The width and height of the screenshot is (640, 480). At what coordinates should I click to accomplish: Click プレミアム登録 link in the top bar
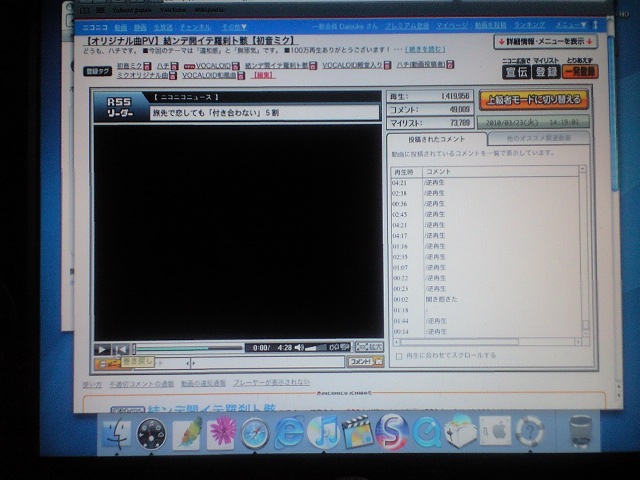point(407,26)
